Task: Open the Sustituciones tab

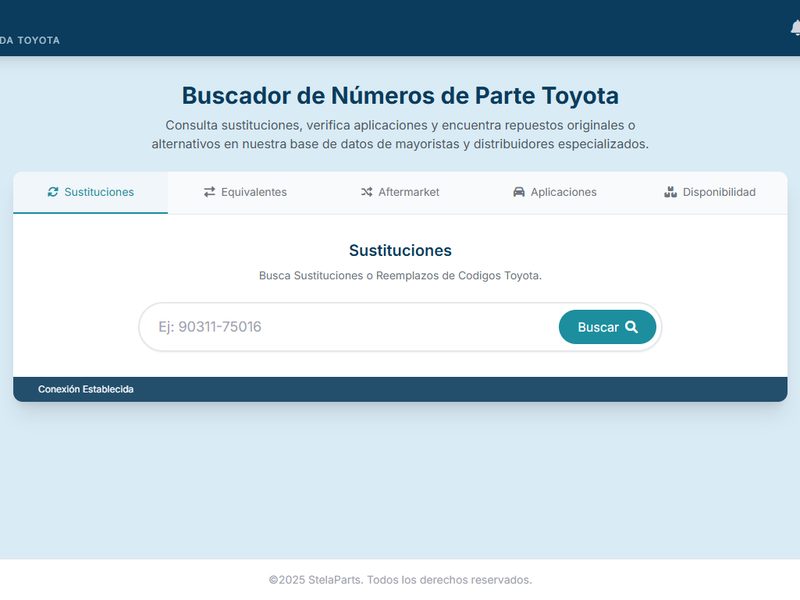Action: (x=90, y=192)
